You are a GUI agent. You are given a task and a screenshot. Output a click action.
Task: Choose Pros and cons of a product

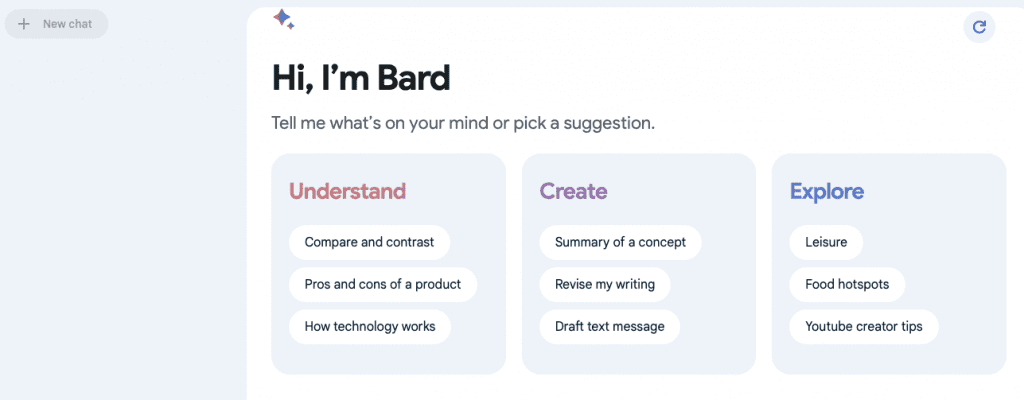(383, 284)
